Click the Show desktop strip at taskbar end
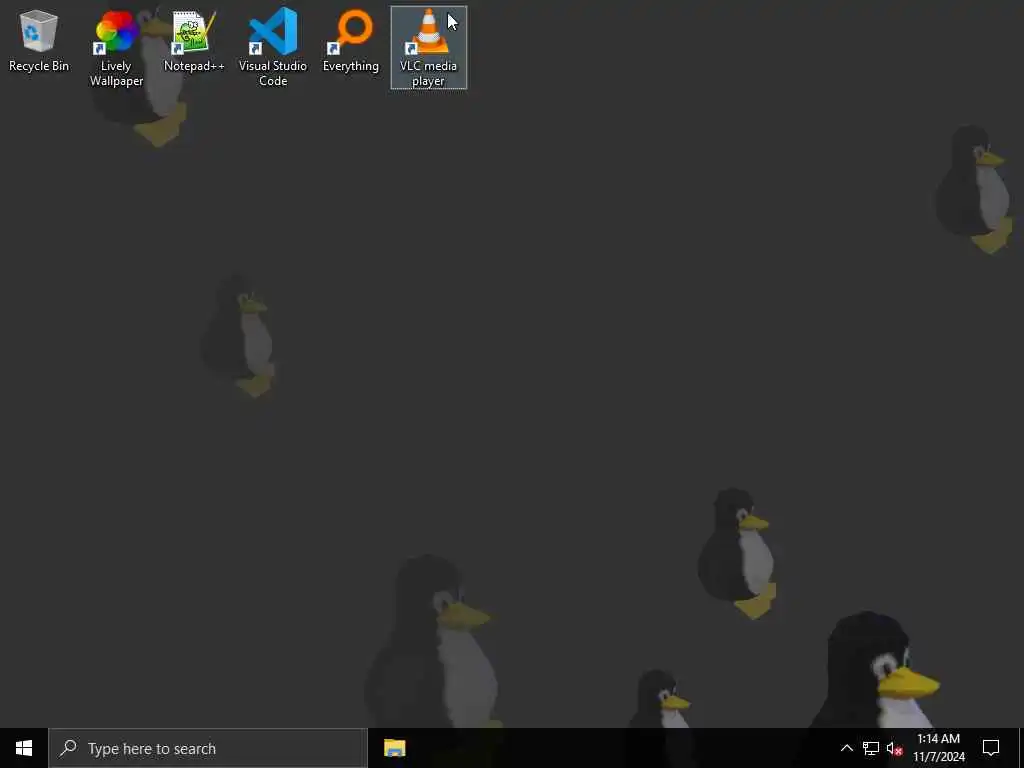1024x768 pixels. tap(1021, 748)
